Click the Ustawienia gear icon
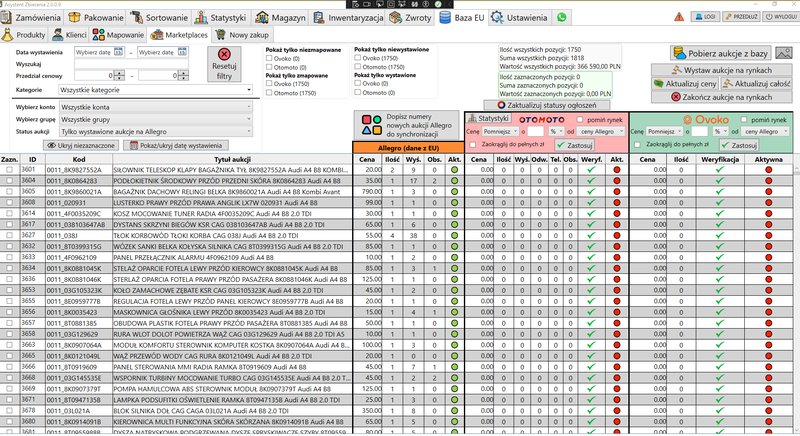The width and height of the screenshot is (800, 436). (497, 17)
